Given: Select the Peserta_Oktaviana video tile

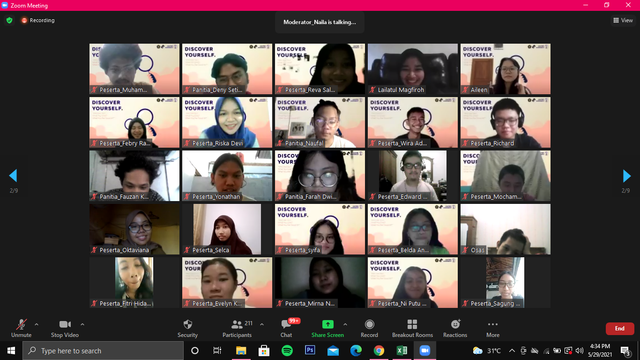Looking at the screenshot, I should click(x=134, y=229).
